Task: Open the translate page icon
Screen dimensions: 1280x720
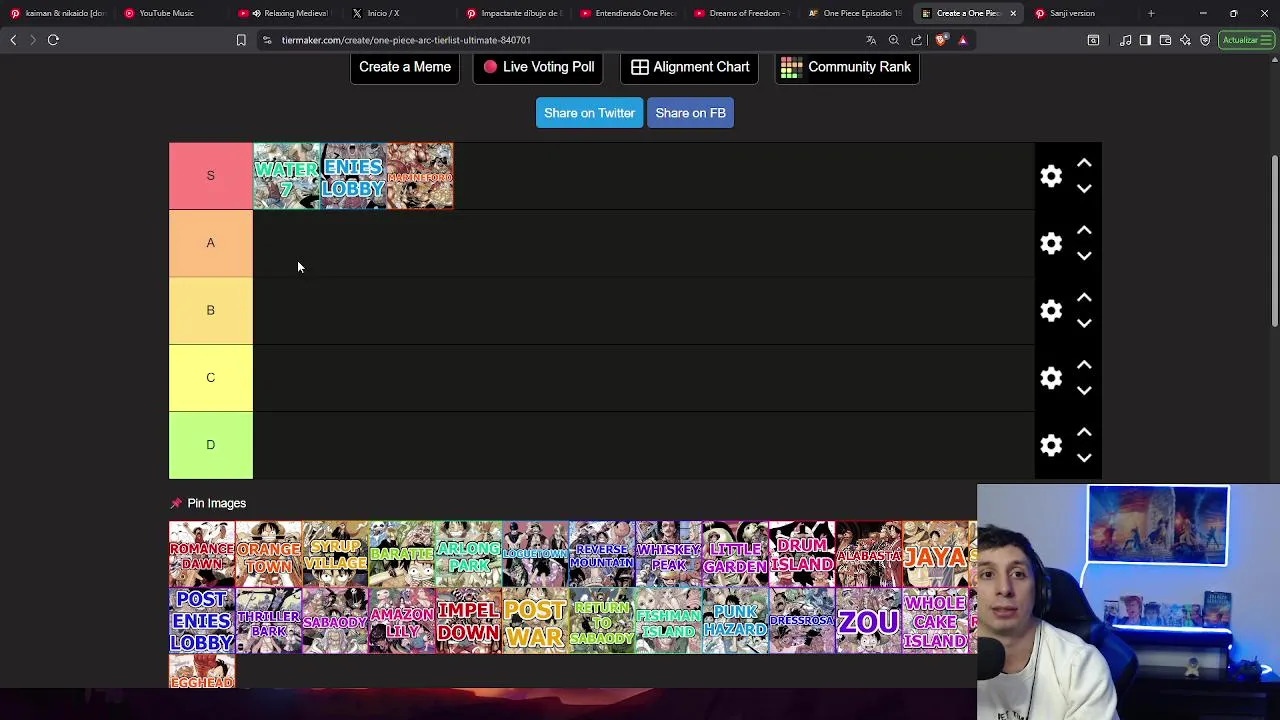Action: coord(871,40)
